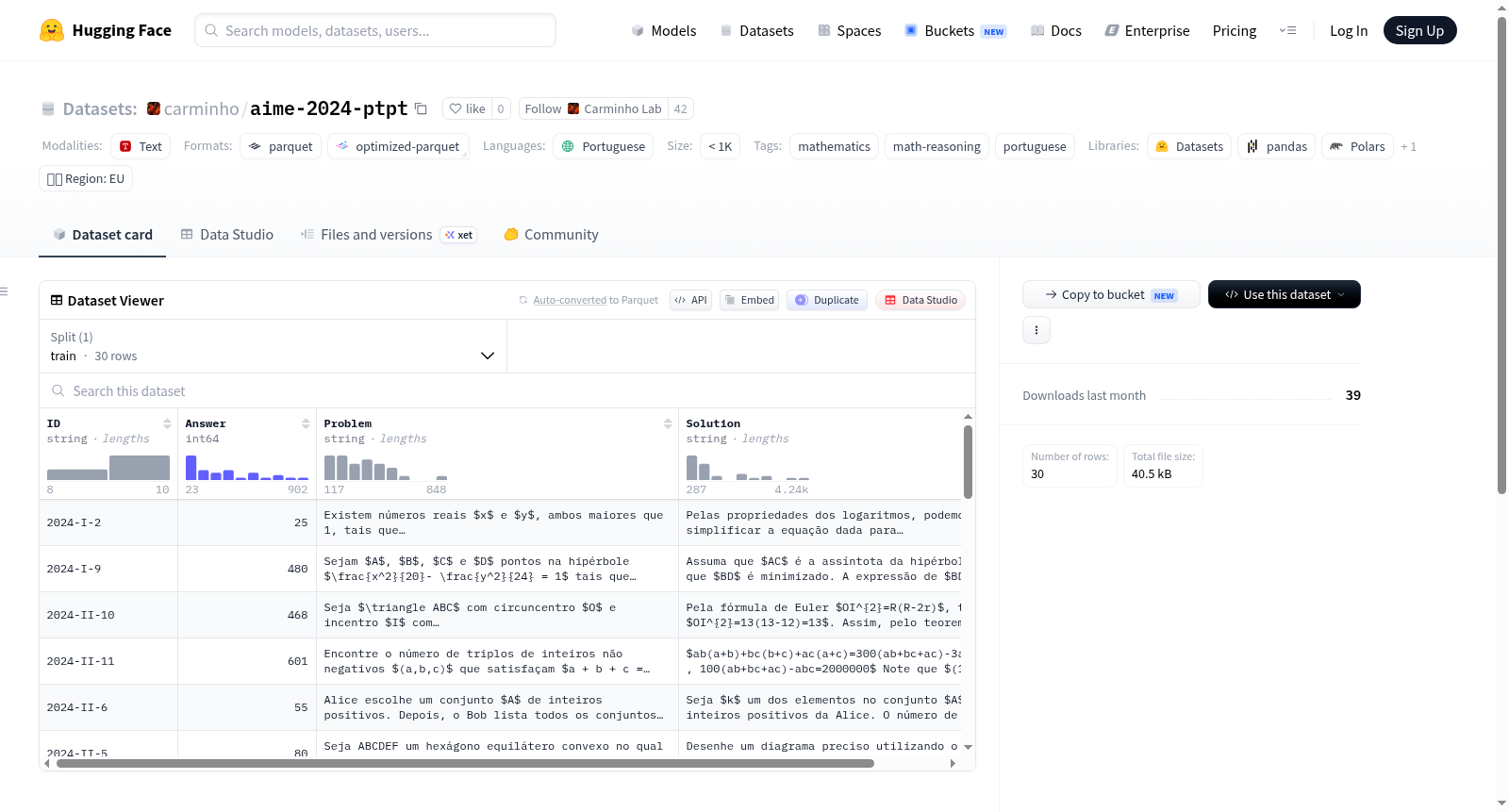Copy dataset name with the copy icon
The height and width of the screenshot is (812, 1509).
(x=421, y=108)
